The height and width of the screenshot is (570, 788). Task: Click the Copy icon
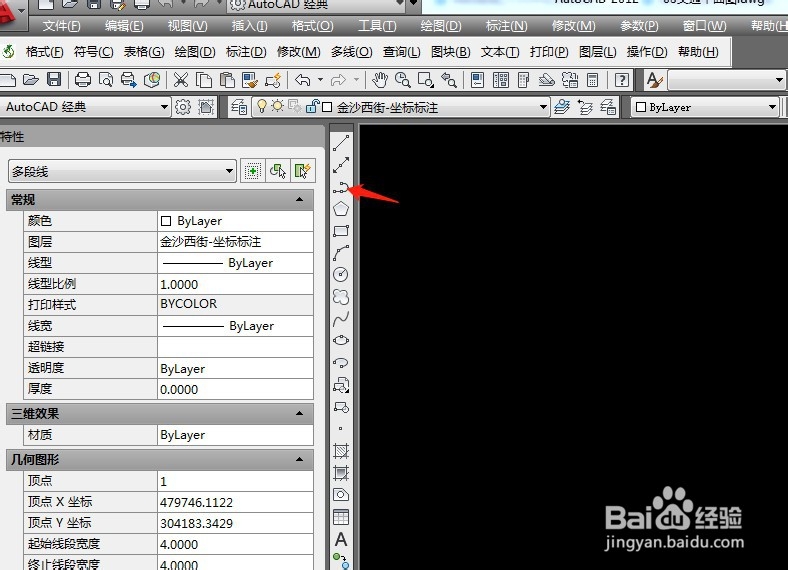pyautogui.click(x=204, y=80)
